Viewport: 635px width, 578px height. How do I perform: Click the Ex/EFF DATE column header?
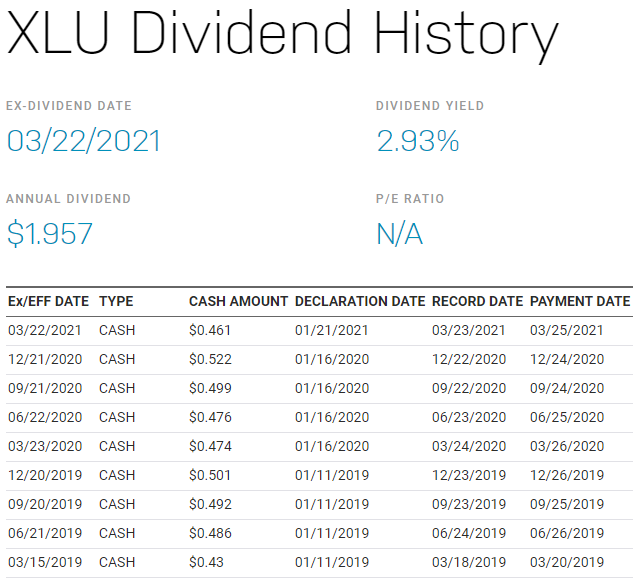(49, 301)
